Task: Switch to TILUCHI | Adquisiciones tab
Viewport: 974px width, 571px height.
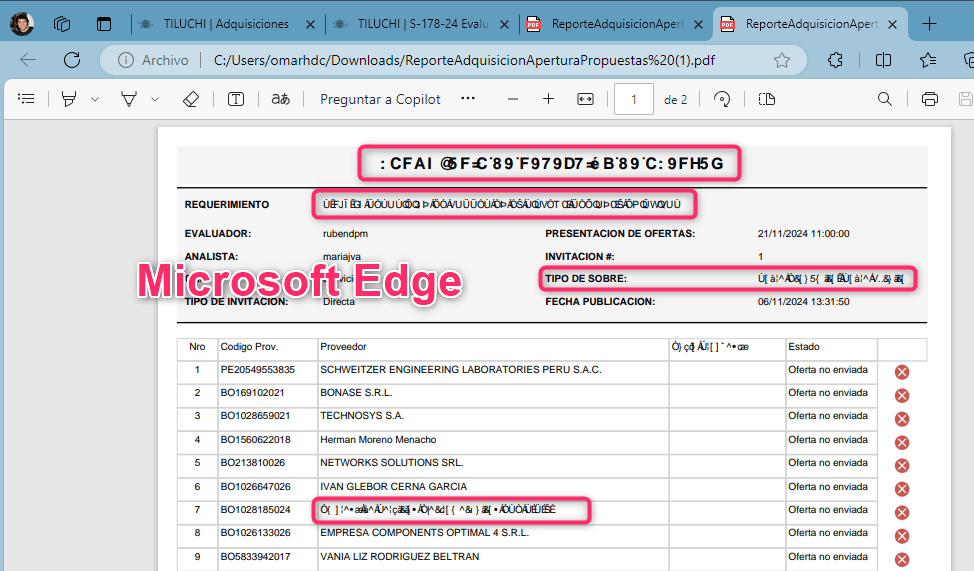Action: [226, 24]
